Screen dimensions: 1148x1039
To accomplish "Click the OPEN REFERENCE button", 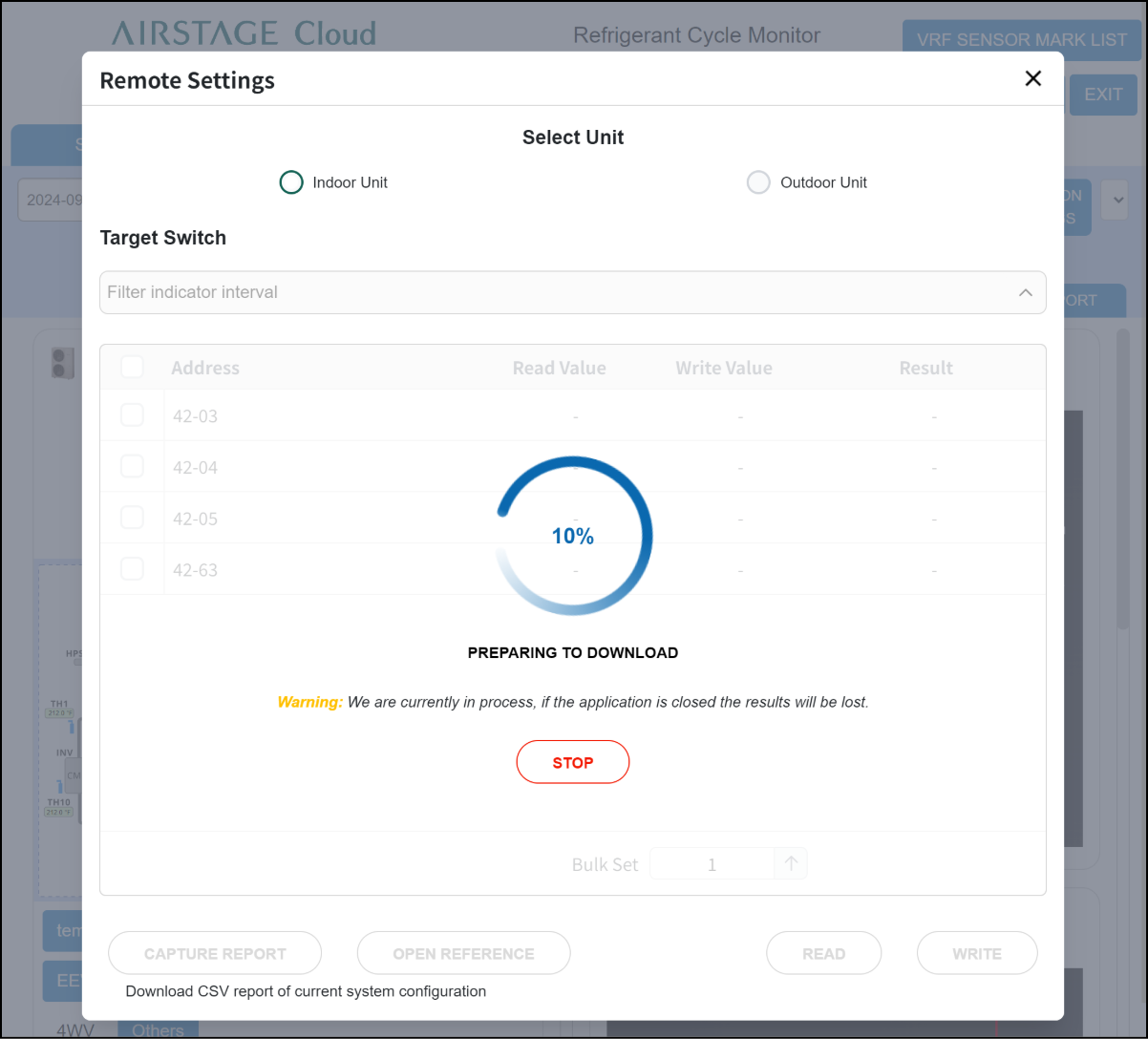I will pos(463,953).
